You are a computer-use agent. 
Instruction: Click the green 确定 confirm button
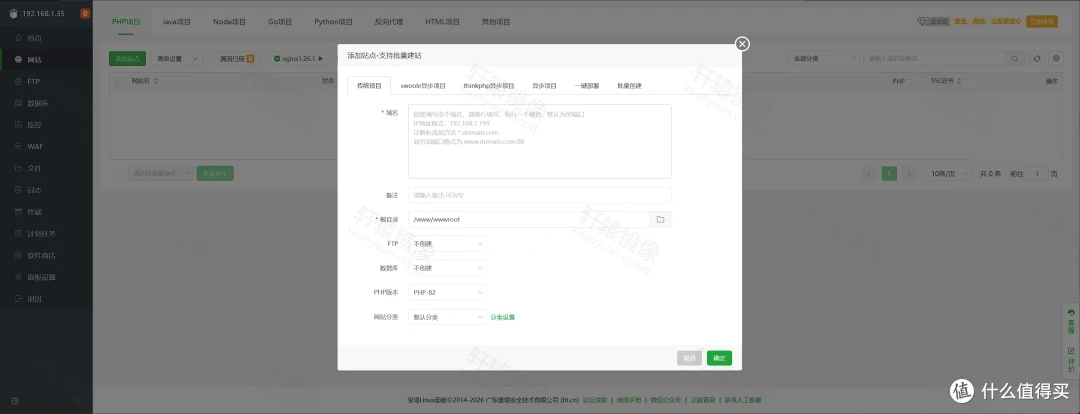(719, 358)
